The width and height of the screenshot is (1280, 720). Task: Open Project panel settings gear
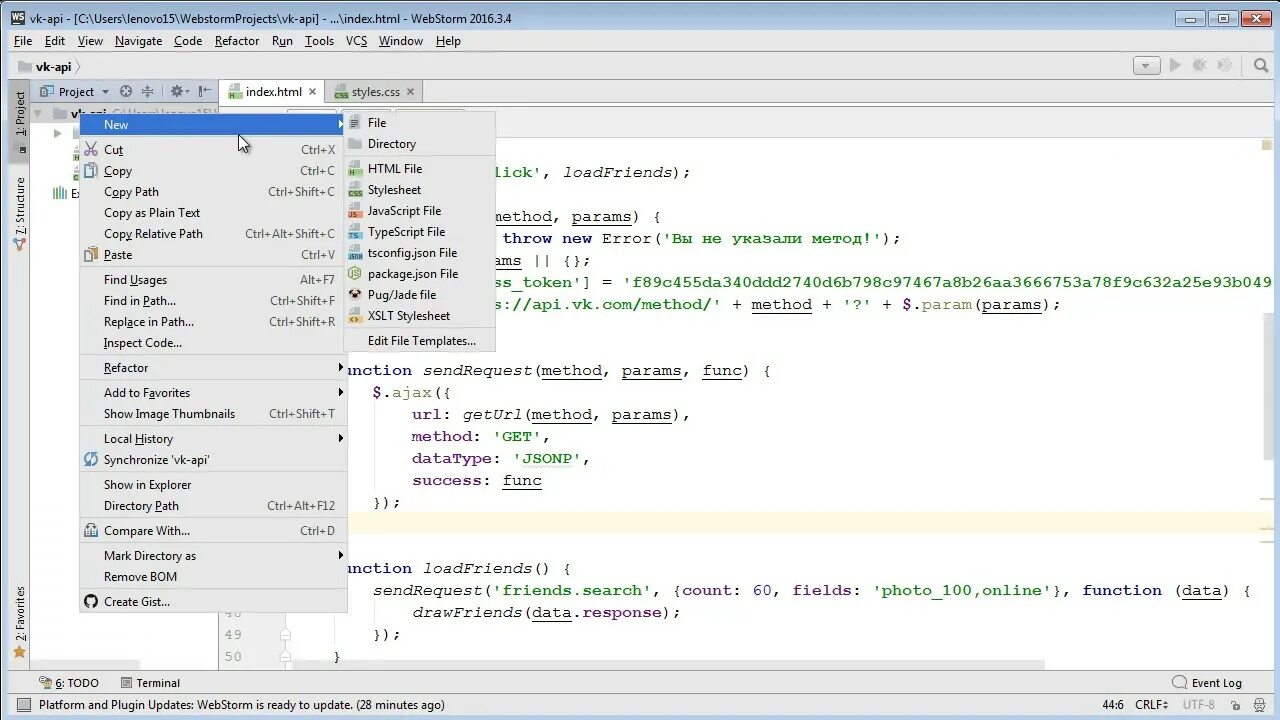(178, 91)
